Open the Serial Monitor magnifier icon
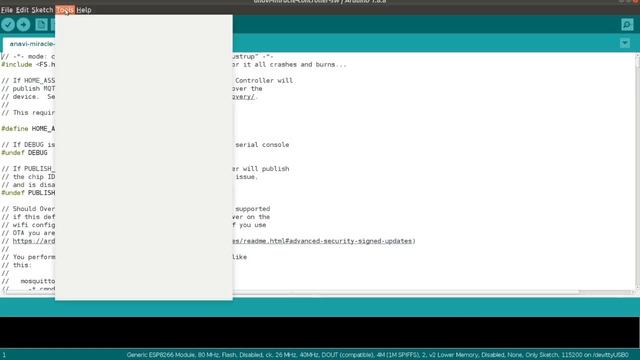This screenshot has width=640, height=360. point(627,24)
